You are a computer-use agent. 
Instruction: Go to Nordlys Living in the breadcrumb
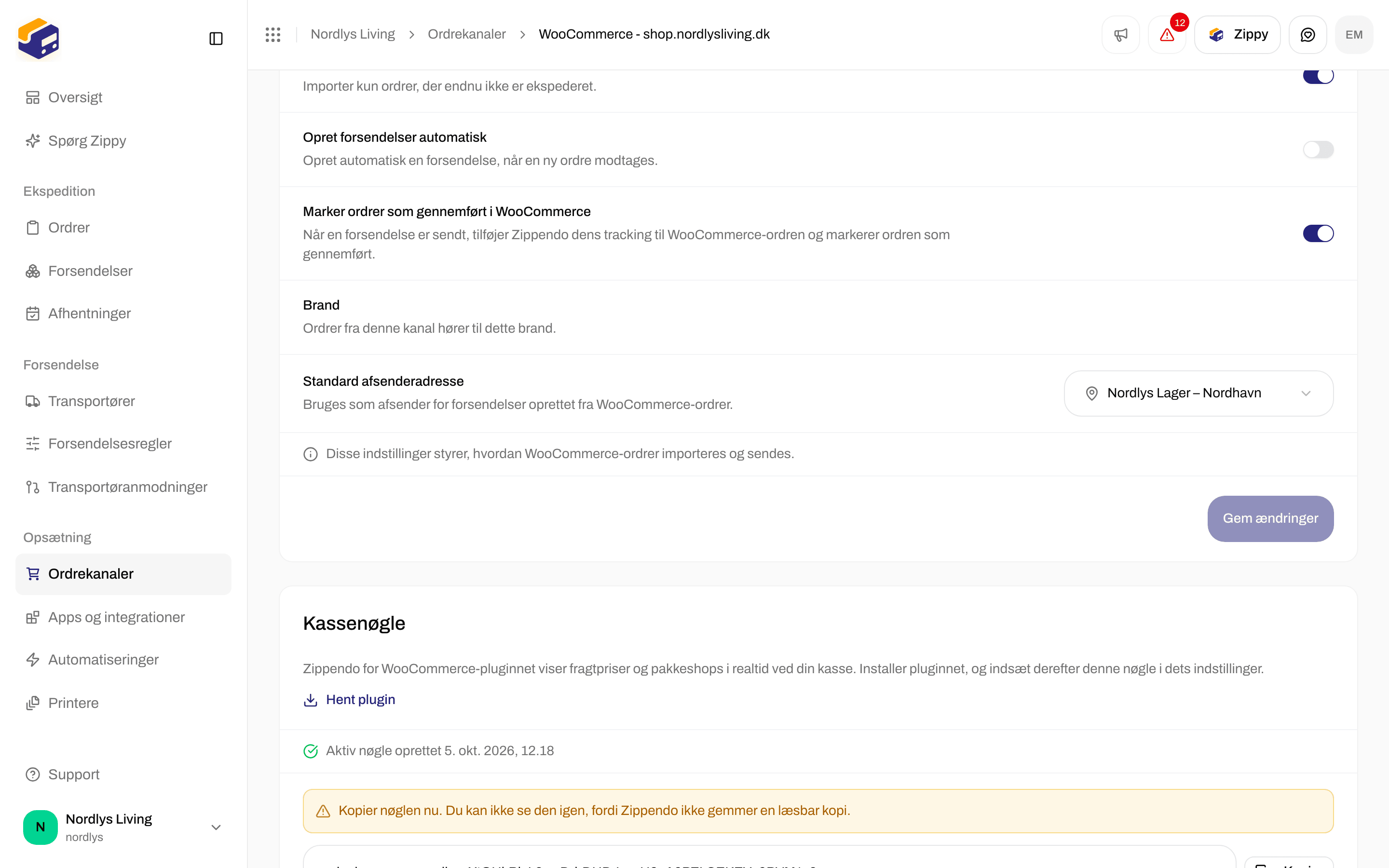(x=353, y=34)
